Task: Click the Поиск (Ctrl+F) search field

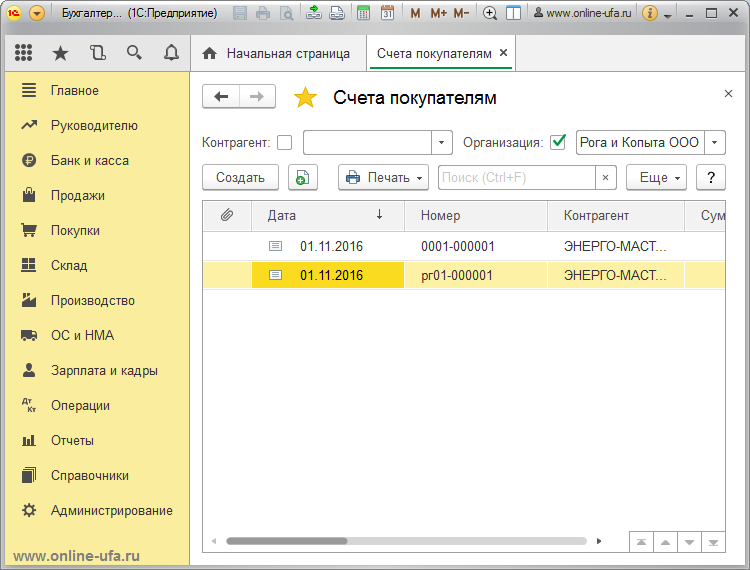Action: 517,178
